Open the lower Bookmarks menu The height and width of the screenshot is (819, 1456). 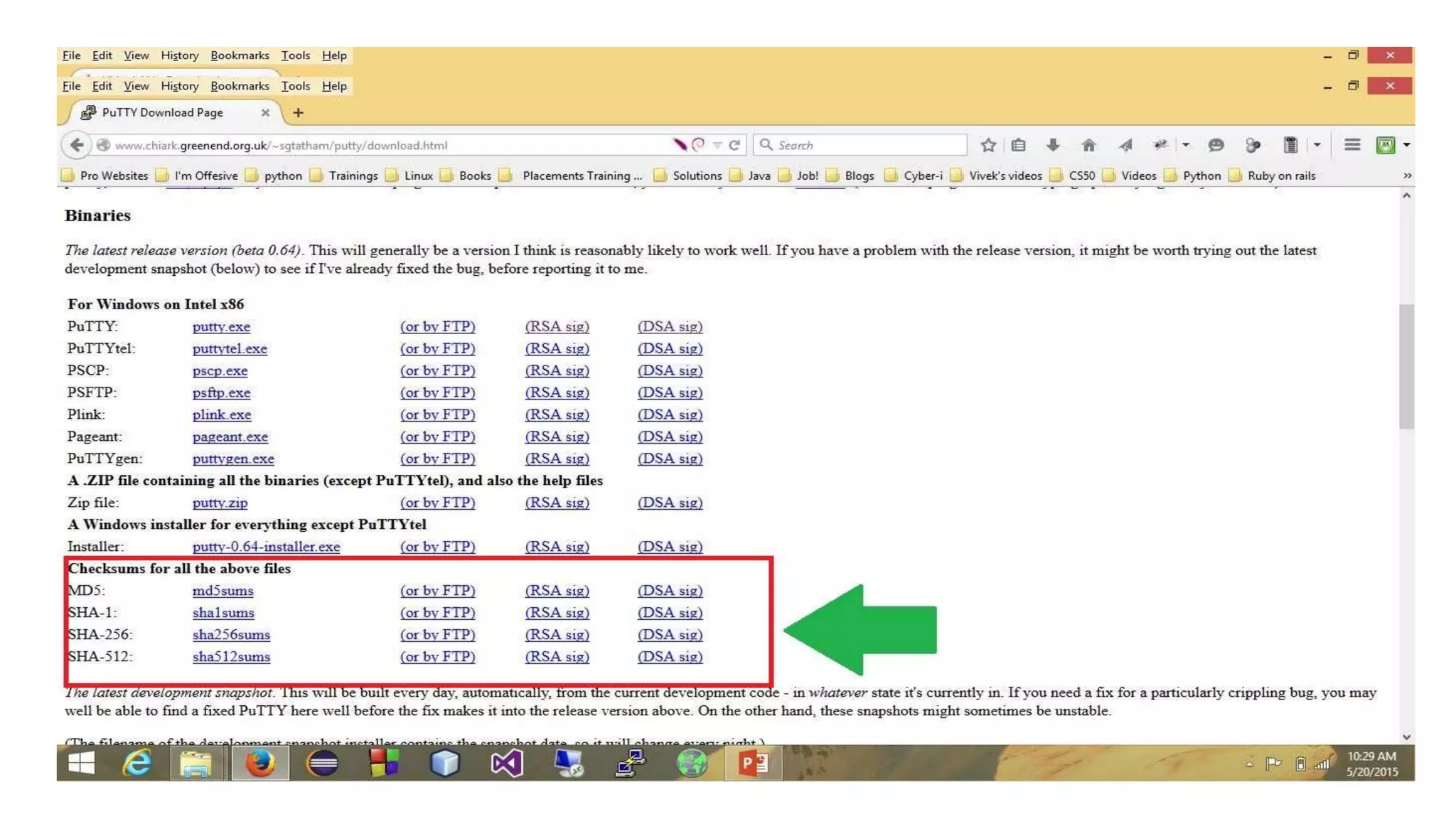(x=240, y=86)
